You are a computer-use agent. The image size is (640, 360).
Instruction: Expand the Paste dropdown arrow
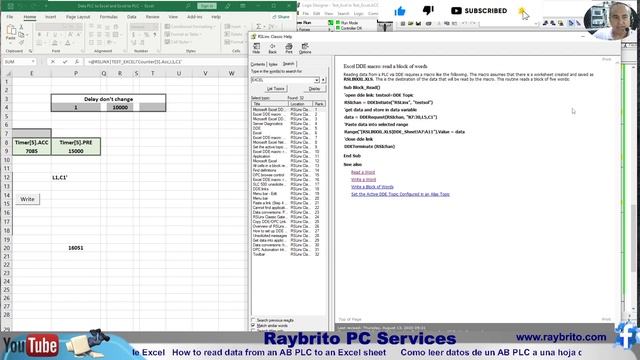pyautogui.click(x=11, y=43)
